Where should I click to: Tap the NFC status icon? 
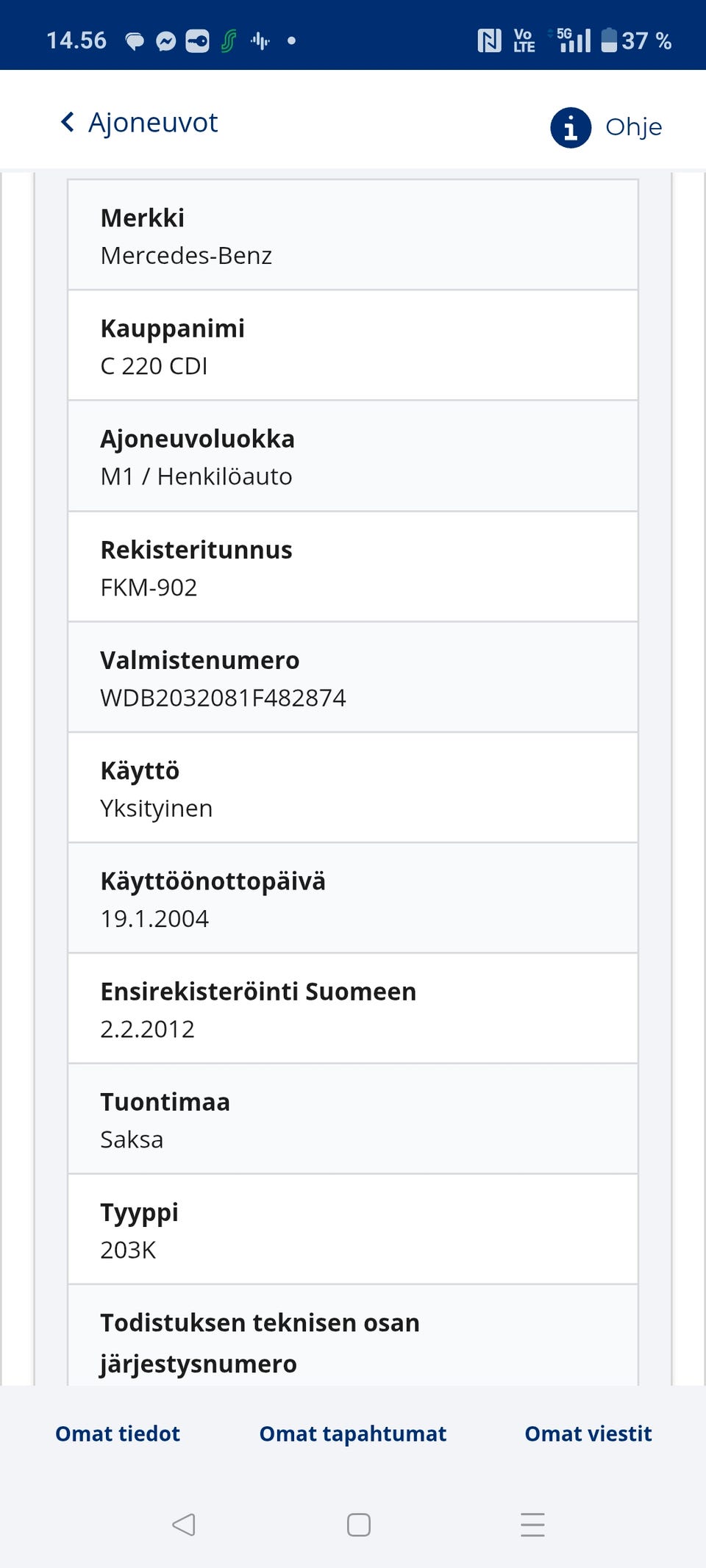click(489, 40)
